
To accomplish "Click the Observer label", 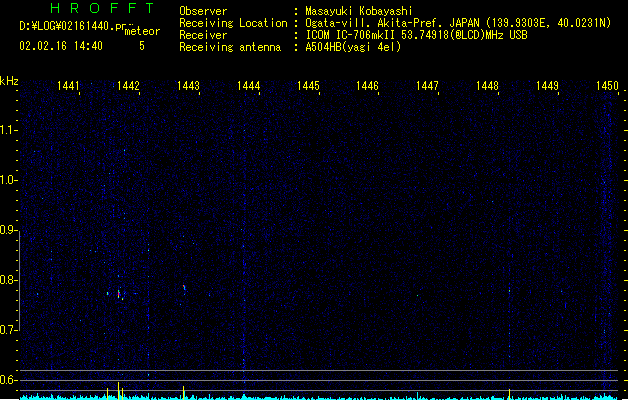I will tap(203, 11).
